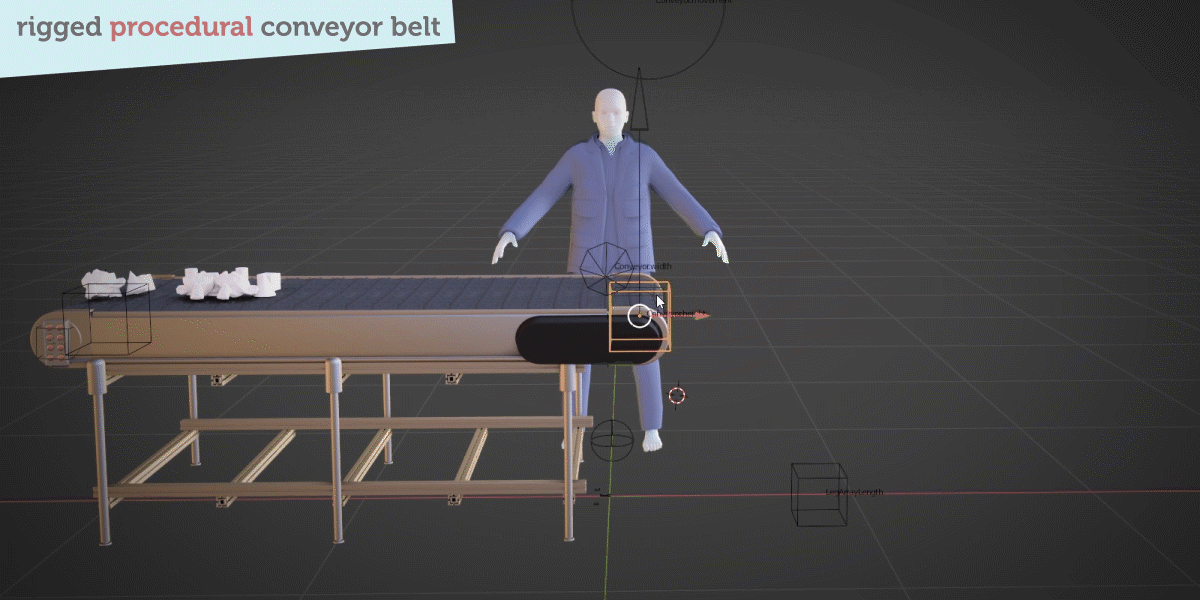Select the wireframe cube at belt's left end
The width and height of the screenshot is (1200, 600).
(x=106, y=318)
